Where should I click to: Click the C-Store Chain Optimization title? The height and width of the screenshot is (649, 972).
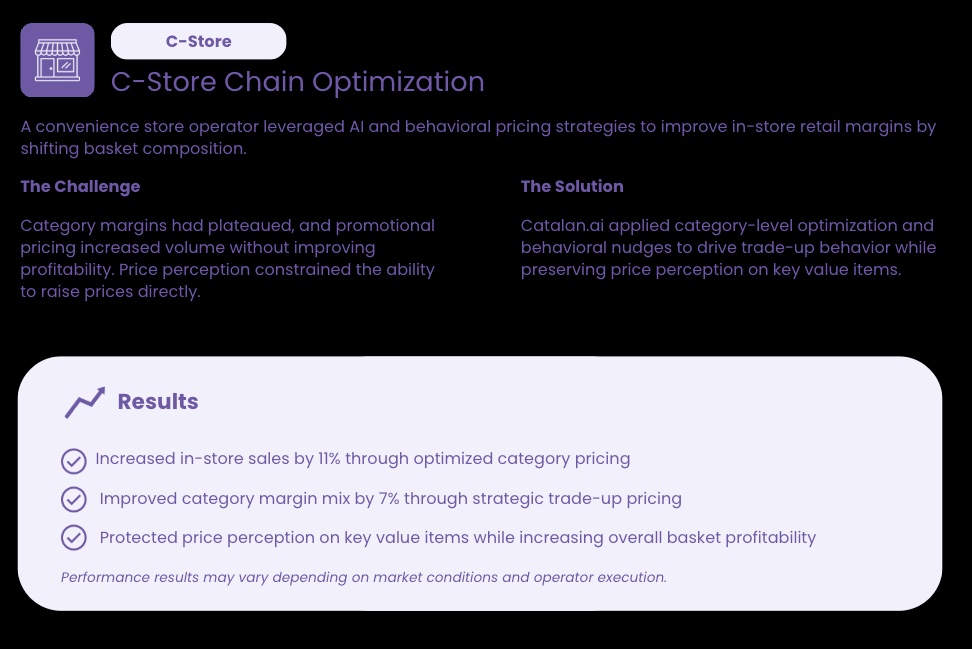click(297, 81)
